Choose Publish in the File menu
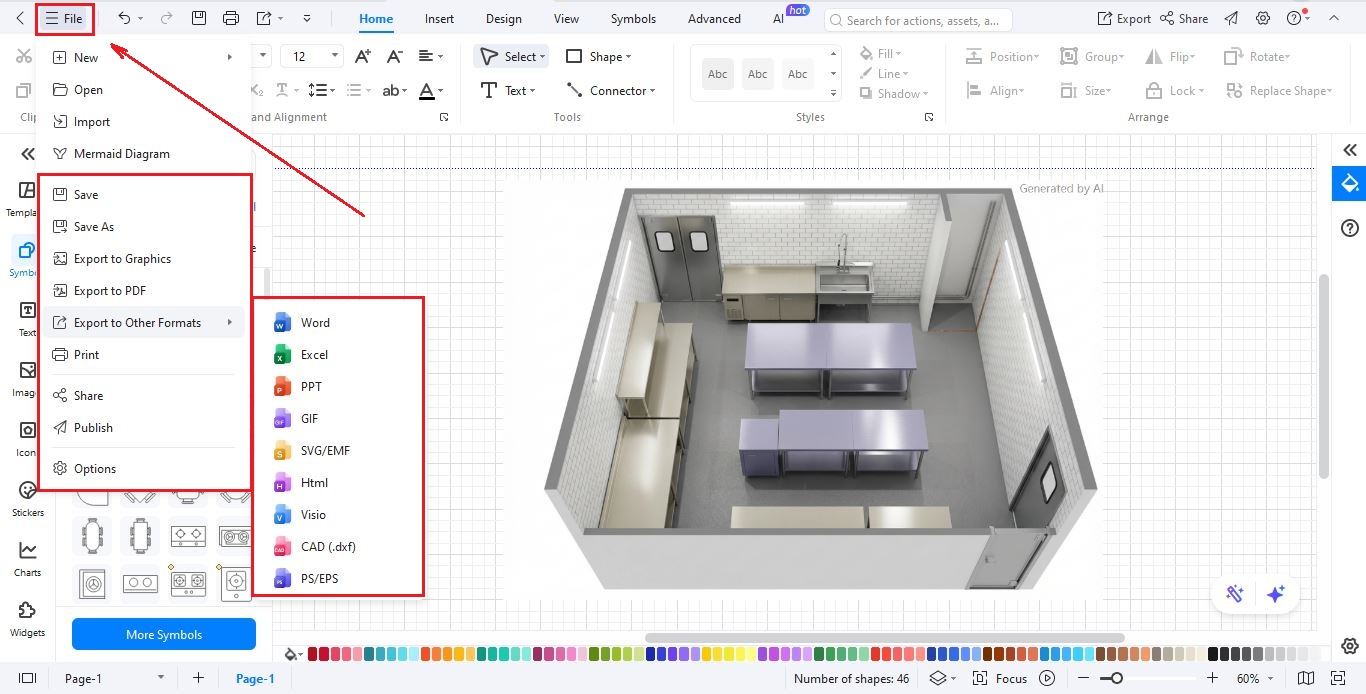 point(144,427)
